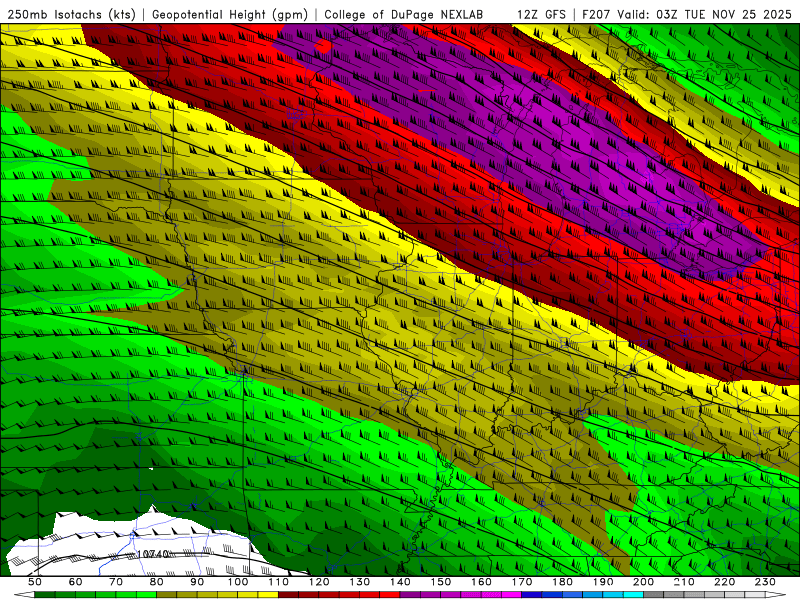Select the olive swatch just right of 80

pos(166,594)
